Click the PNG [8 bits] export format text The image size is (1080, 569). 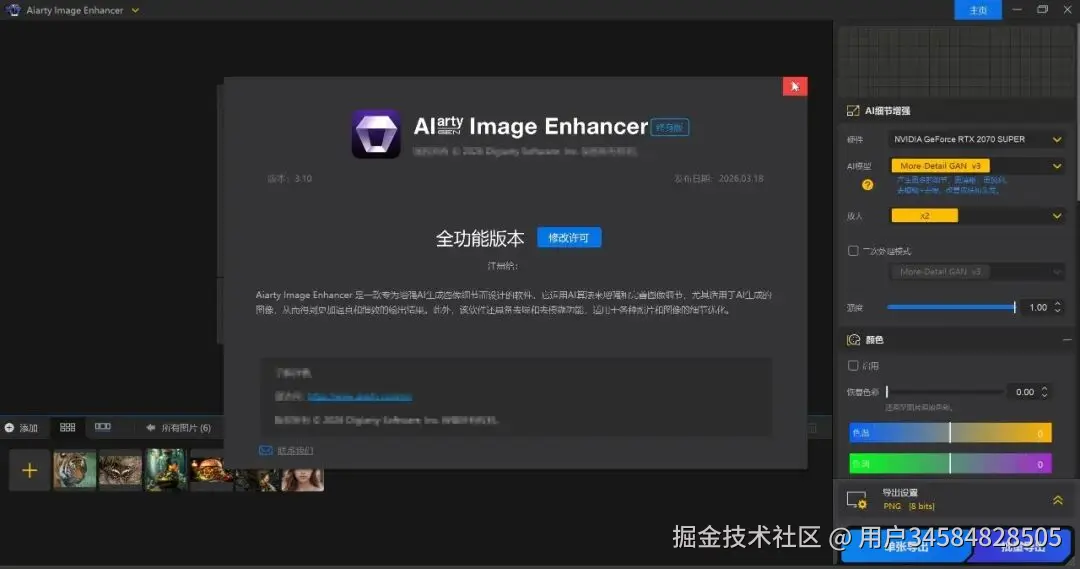pyautogui.click(x=908, y=506)
